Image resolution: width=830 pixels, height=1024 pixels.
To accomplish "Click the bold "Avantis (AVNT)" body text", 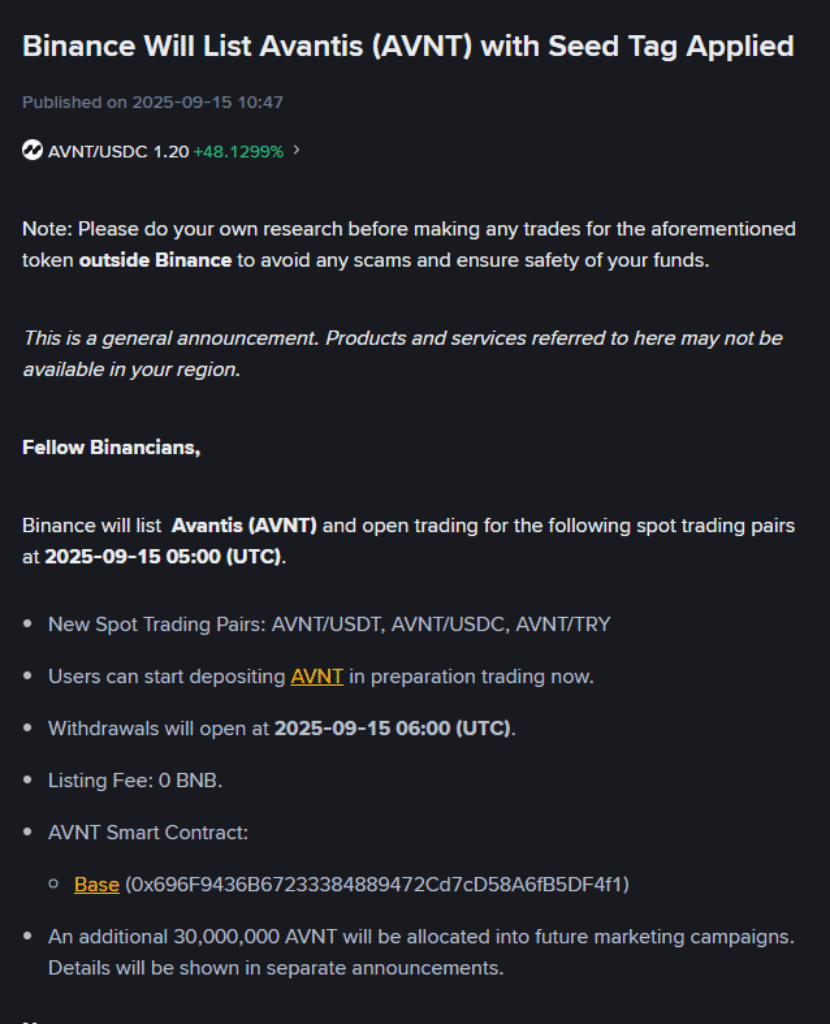I will (244, 525).
